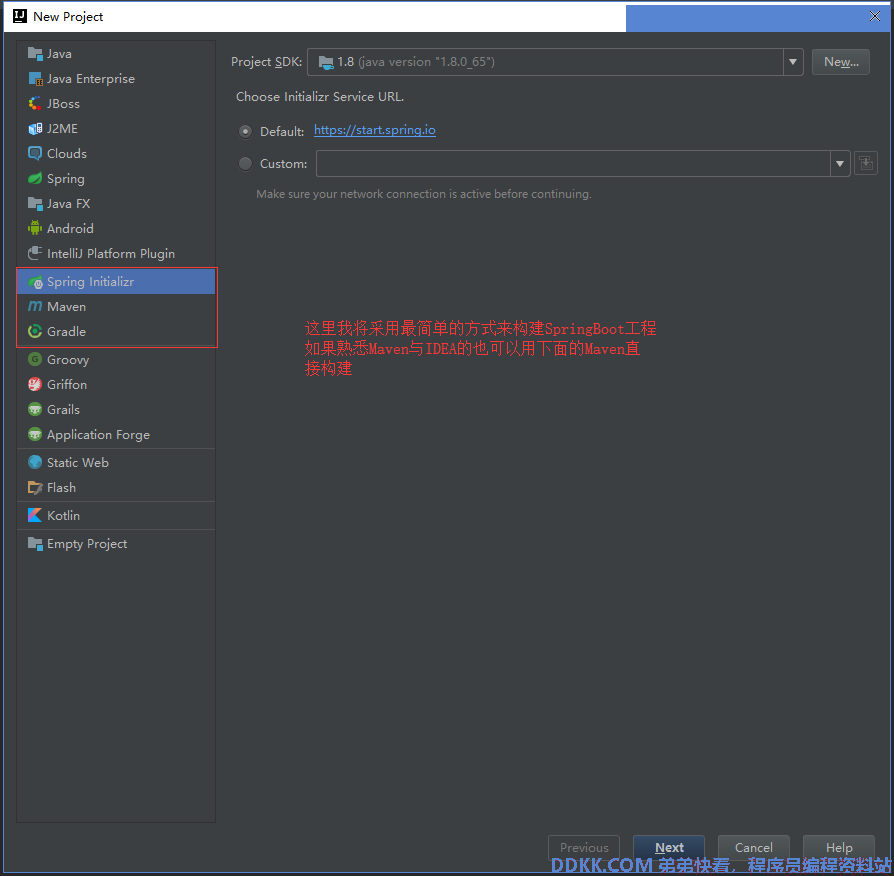Viewport: 894px width, 876px height.
Task: Pick the Griffon project type label
Action: (x=67, y=384)
